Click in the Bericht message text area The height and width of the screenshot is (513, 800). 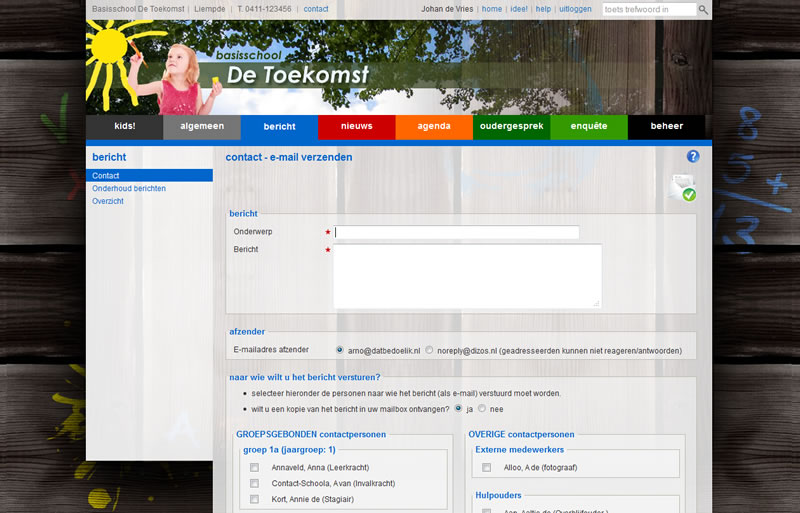(467, 275)
